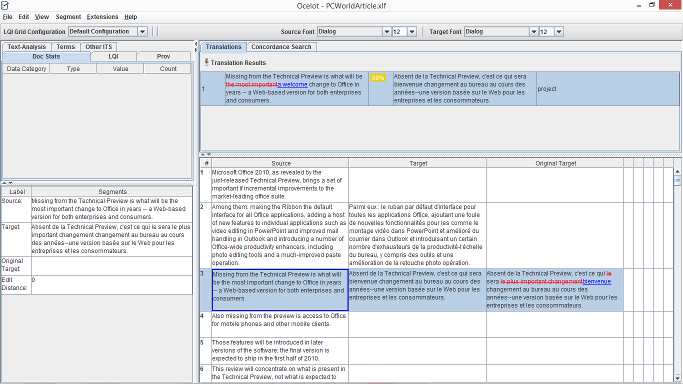683x384 pixels.
Task: Select segment 4 'Also missing from the preview'
Action: [280, 324]
